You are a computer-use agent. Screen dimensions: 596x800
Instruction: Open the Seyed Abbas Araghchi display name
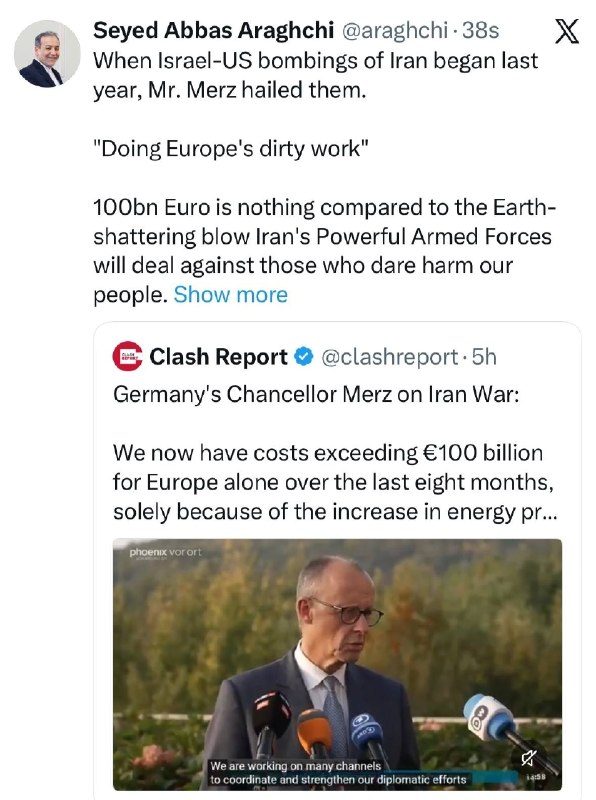click(x=213, y=31)
